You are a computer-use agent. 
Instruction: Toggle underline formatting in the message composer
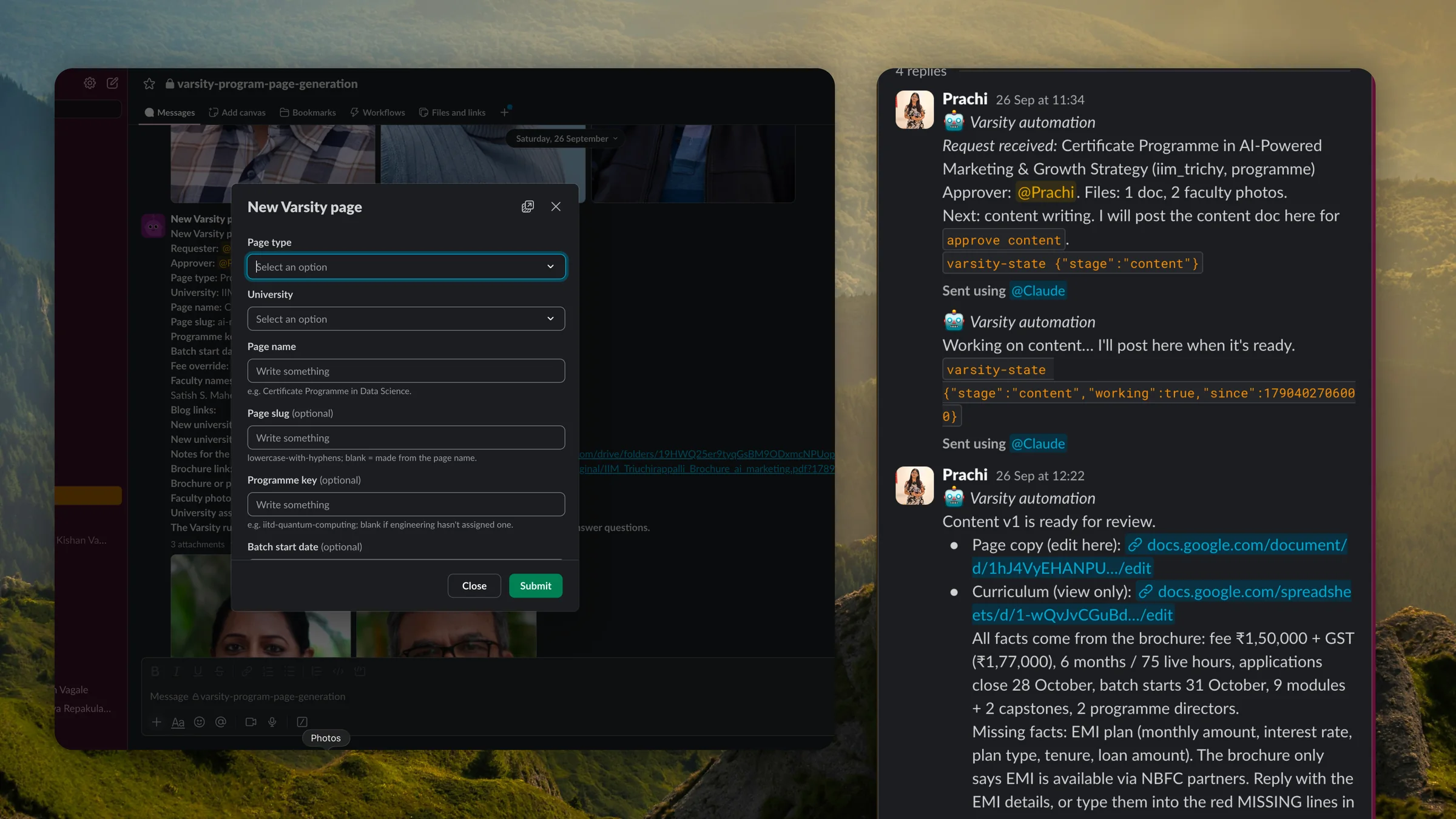[198, 671]
